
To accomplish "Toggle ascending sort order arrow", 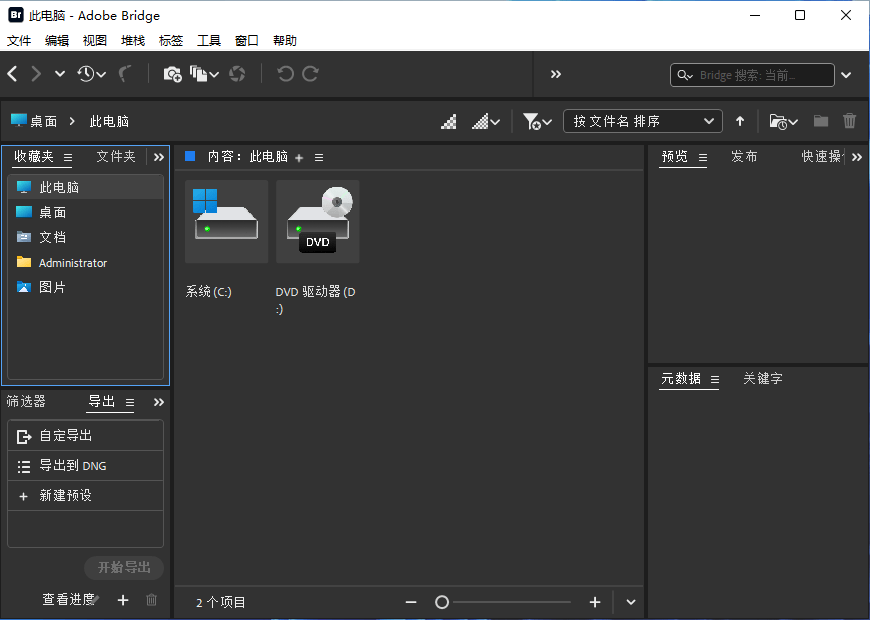I will pyautogui.click(x=739, y=121).
